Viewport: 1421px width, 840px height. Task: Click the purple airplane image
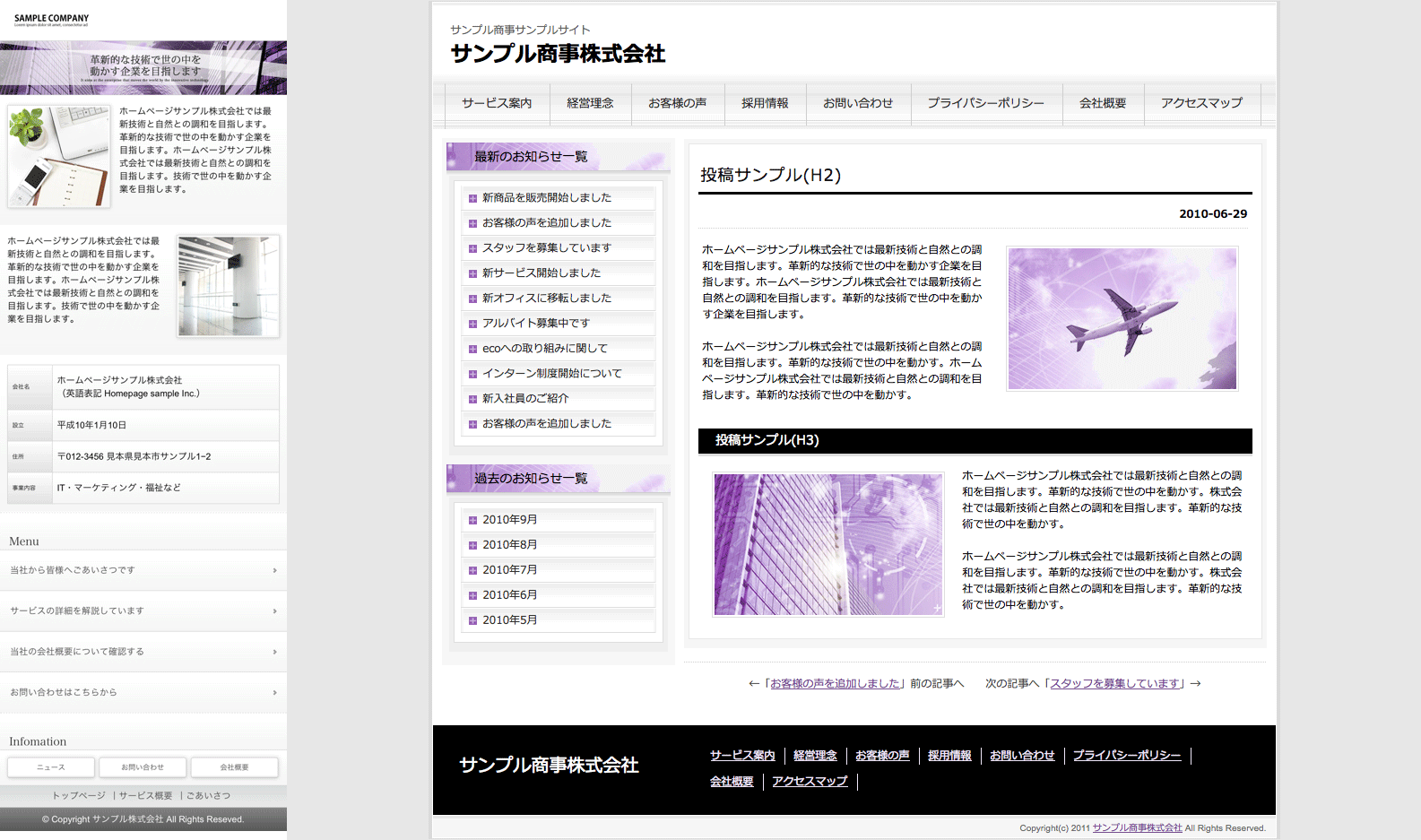click(x=1122, y=319)
